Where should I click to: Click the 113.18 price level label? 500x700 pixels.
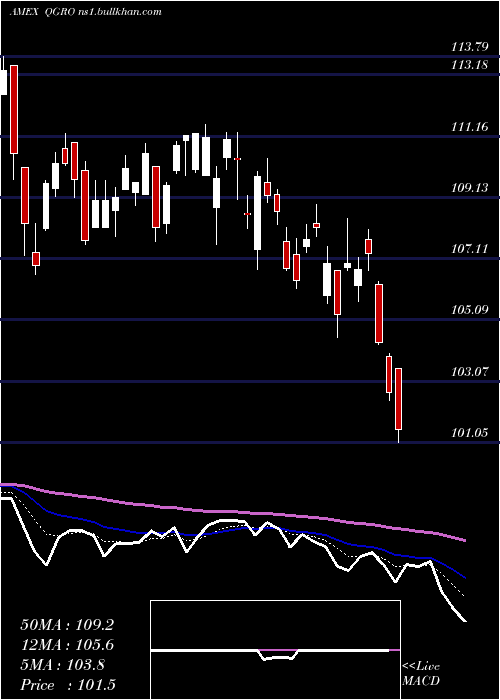[469, 65]
